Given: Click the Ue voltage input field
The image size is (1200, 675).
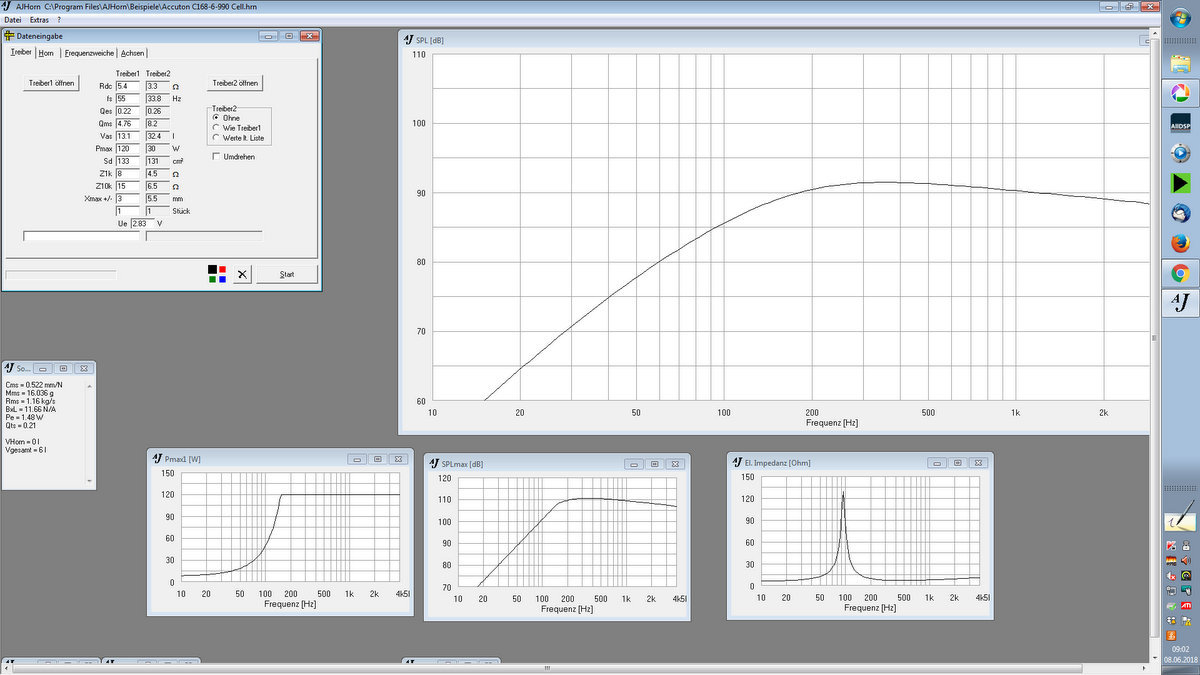Looking at the screenshot, I should point(145,223).
